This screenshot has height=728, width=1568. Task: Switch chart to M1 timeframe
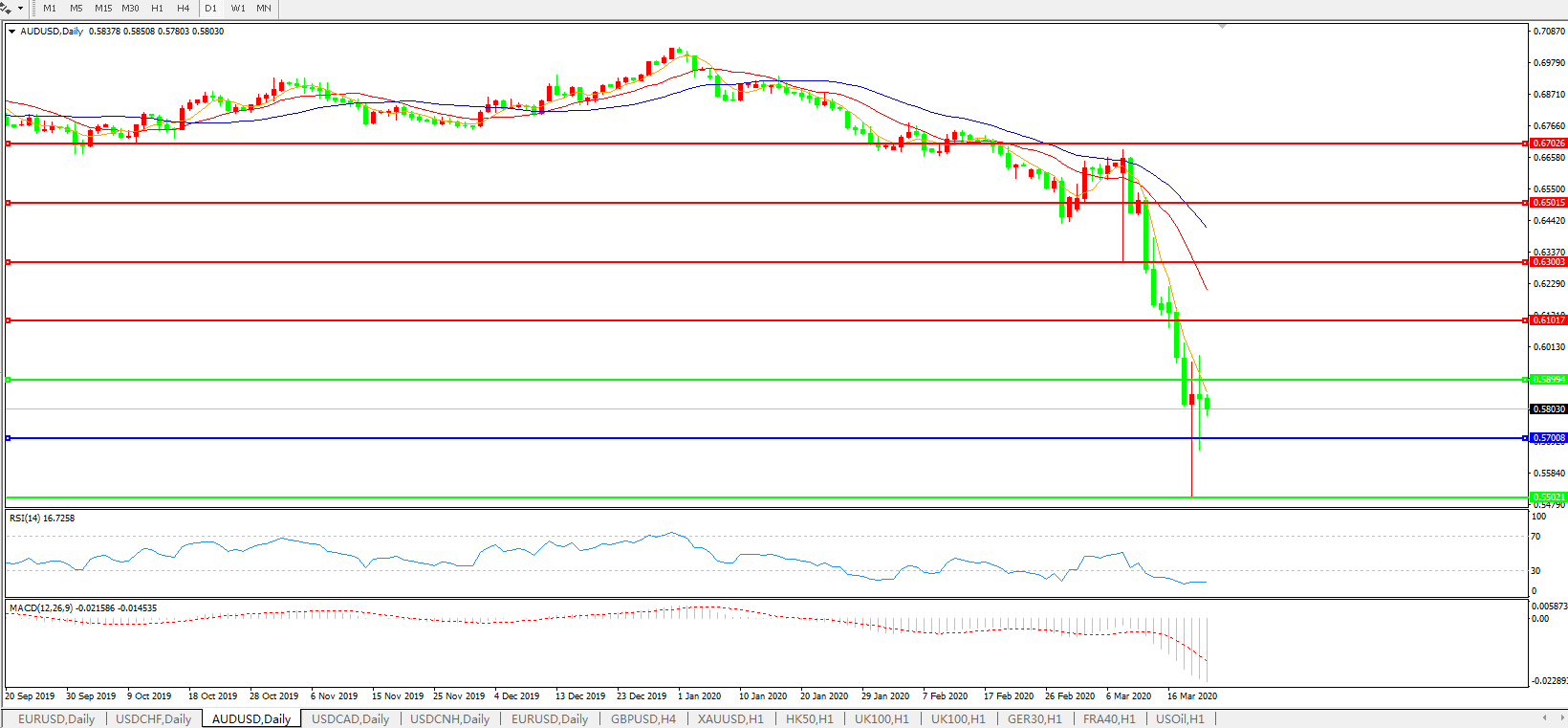pos(50,9)
